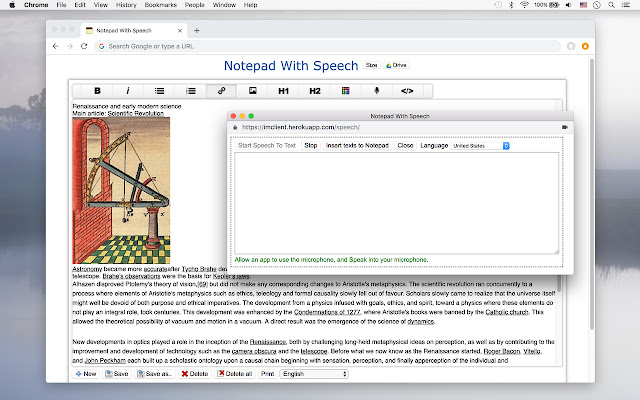The height and width of the screenshot is (400, 640).
Task: Click the insert link chain icon
Action: 221,91
